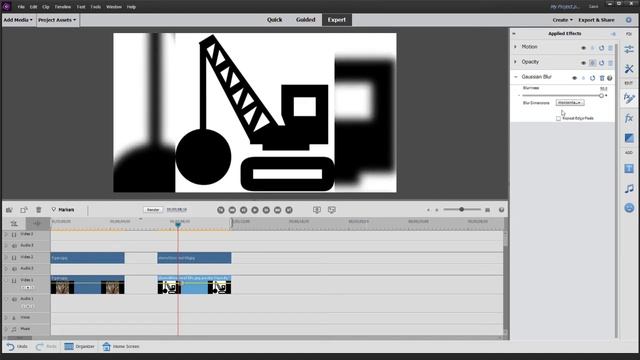Open the Project Assets dropdown
This screenshot has height=360, width=640.
57,20
